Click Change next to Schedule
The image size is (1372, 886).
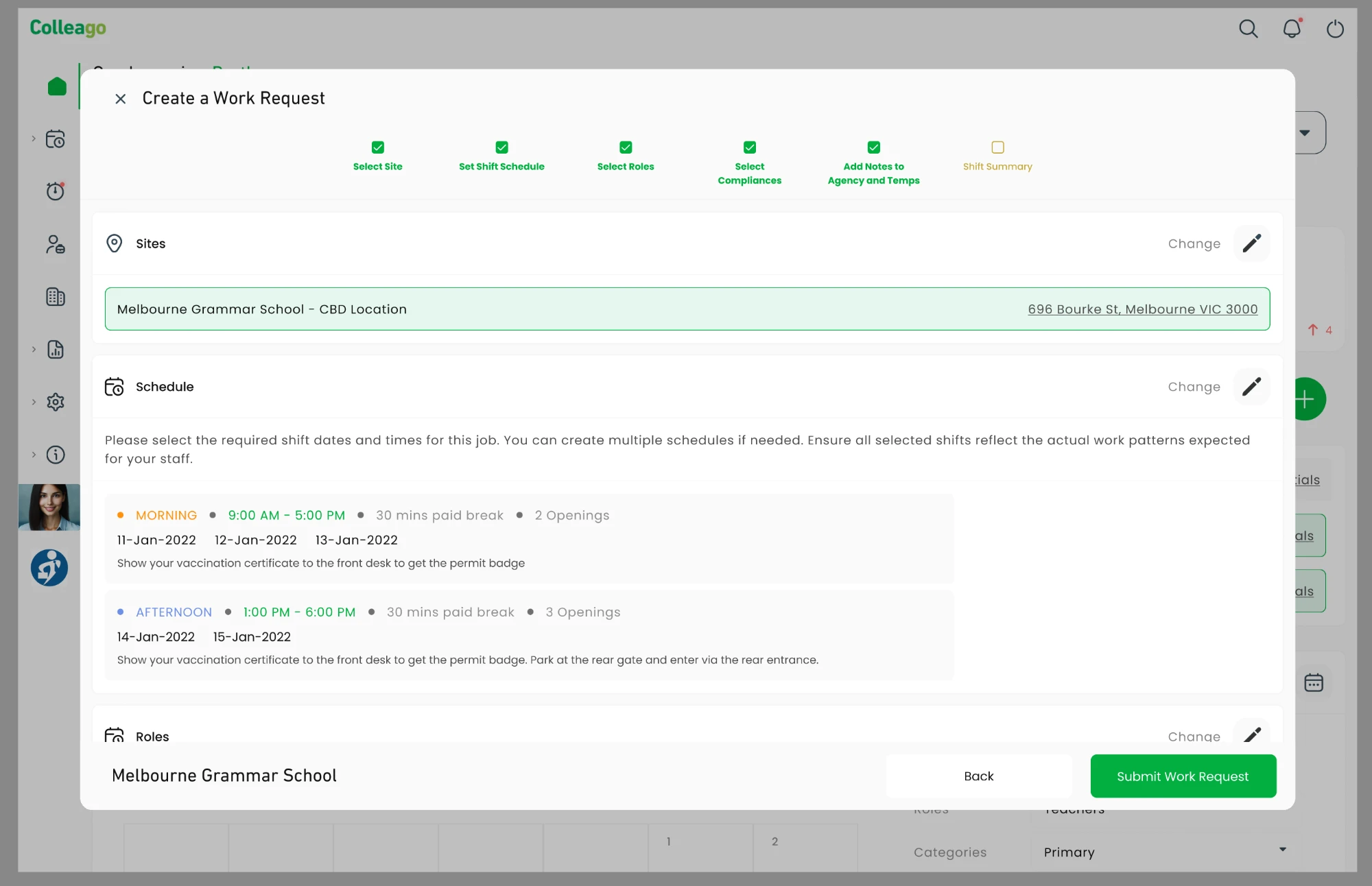tap(1194, 387)
